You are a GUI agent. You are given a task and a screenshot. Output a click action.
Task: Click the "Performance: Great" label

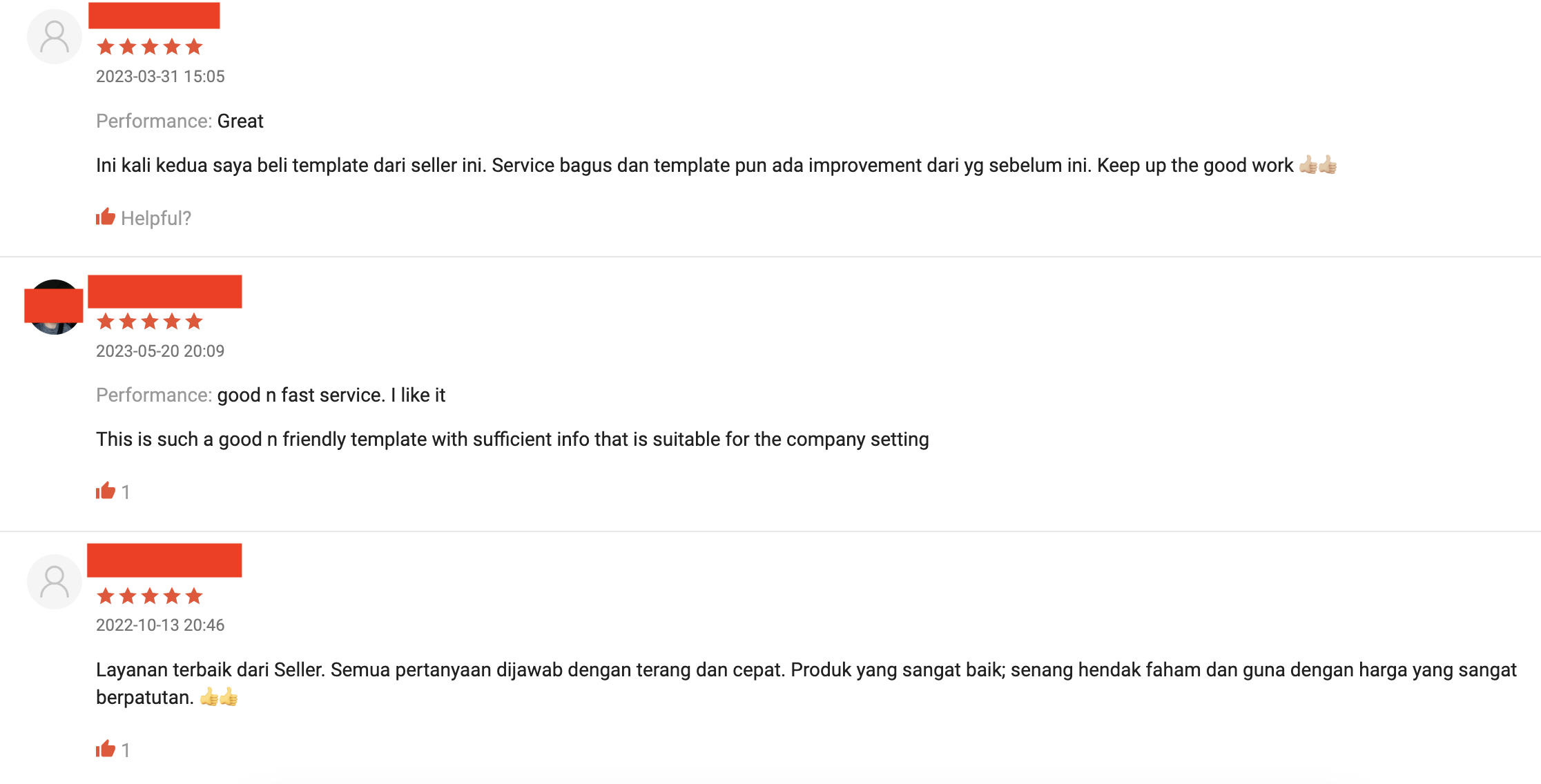[x=180, y=121]
